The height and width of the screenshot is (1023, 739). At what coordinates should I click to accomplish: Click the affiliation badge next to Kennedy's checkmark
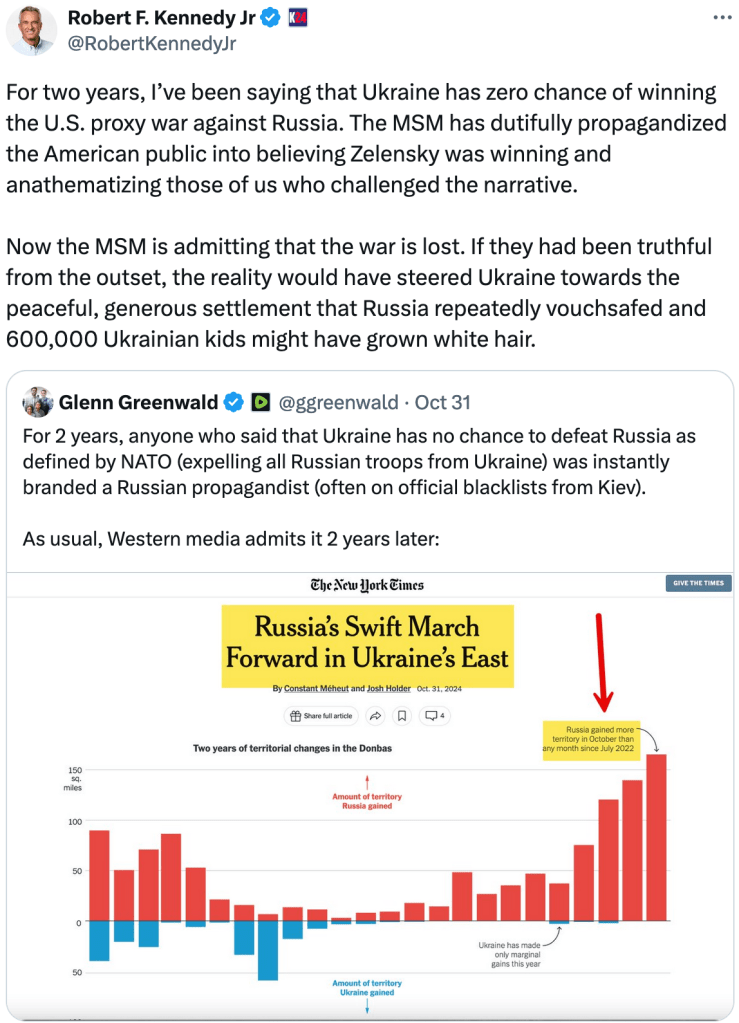(x=297, y=18)
